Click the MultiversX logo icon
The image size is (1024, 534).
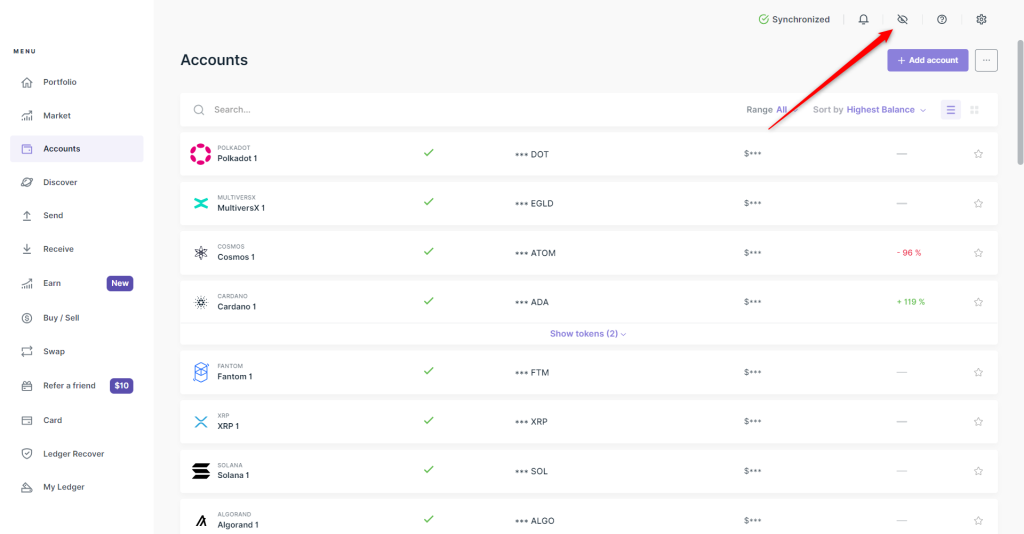200,203
